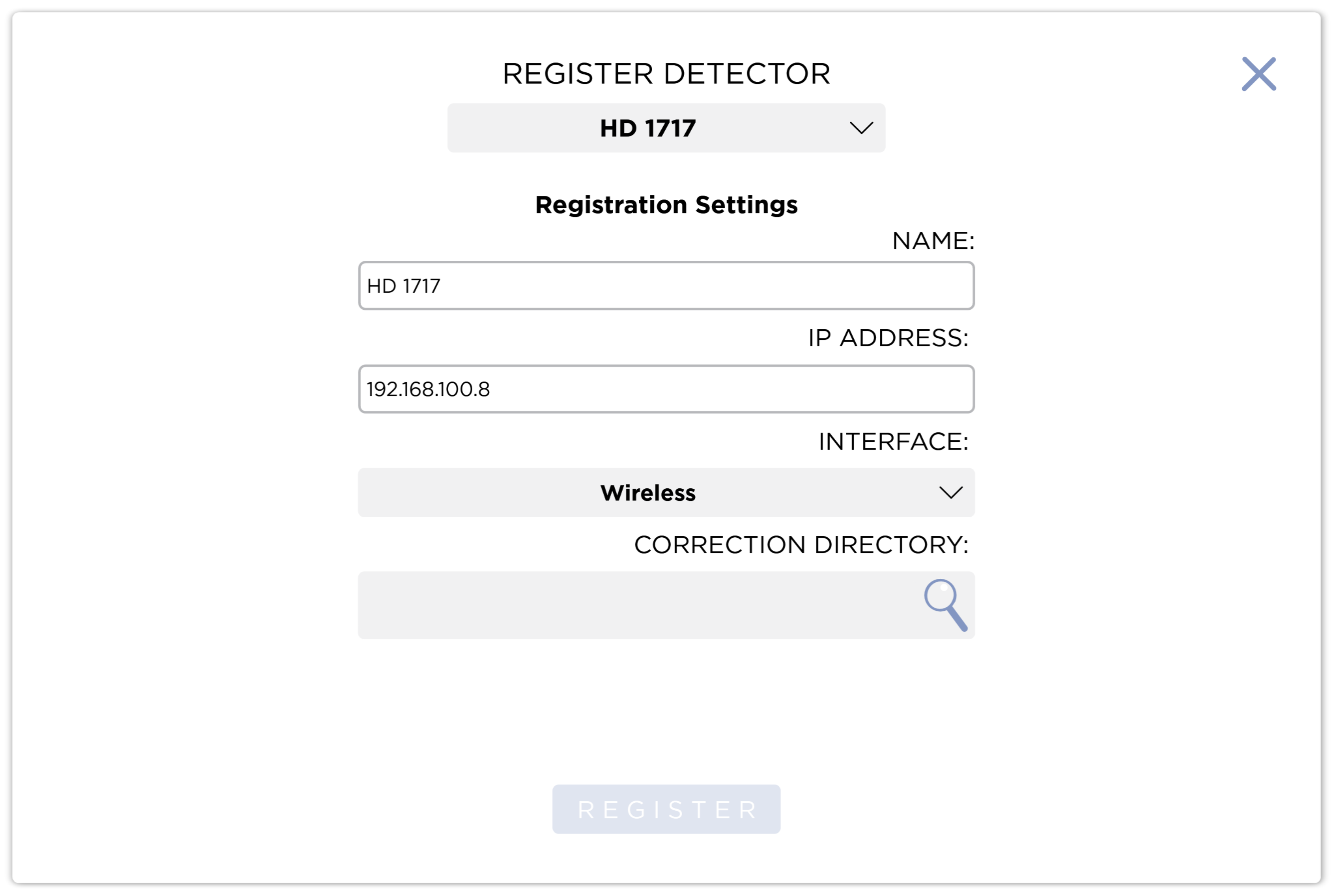1334x896 pixels.
Task: Click the bold Wireless text in selector
Action: (647, 493)
